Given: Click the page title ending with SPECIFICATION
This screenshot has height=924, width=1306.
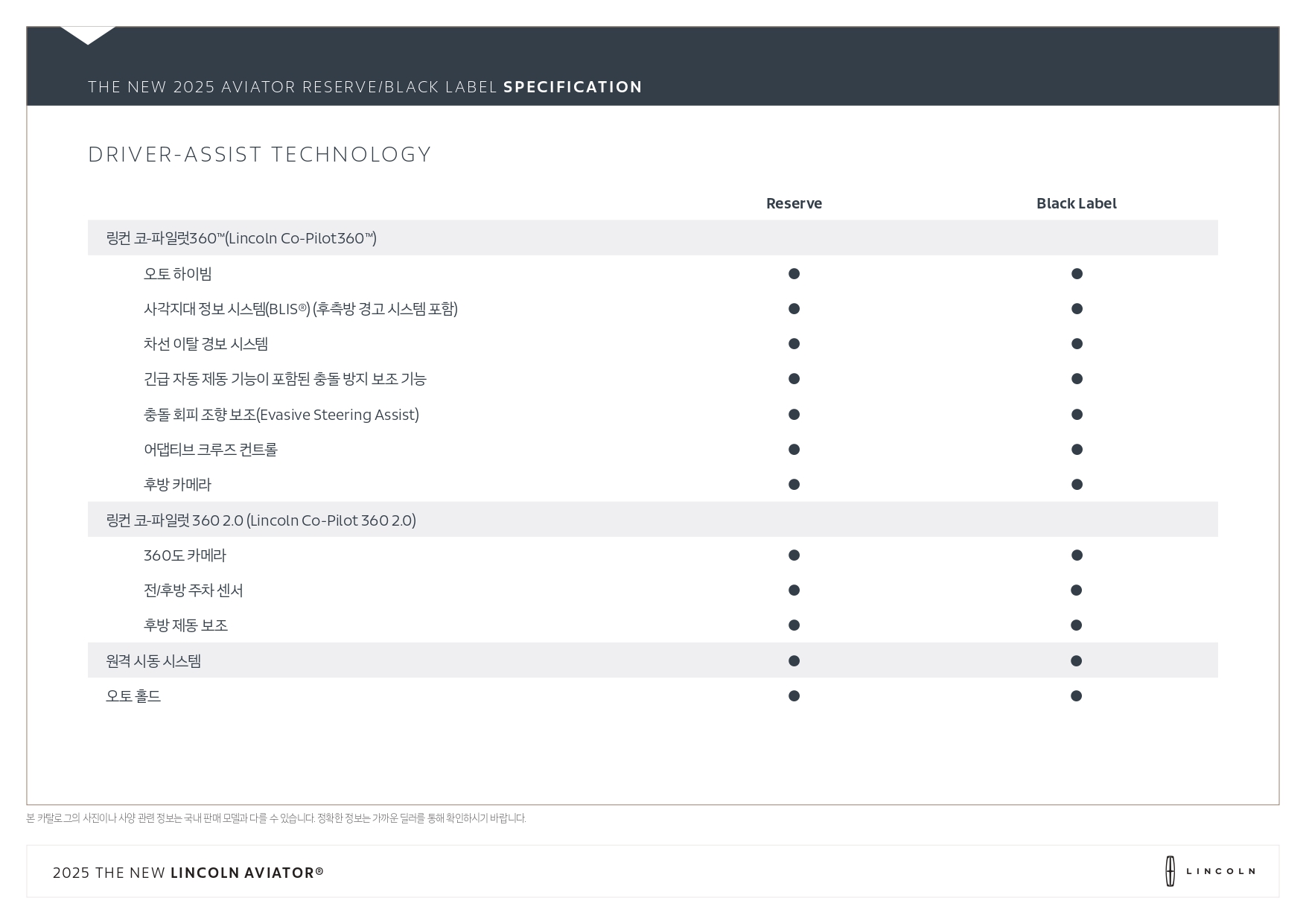Looking at the screenshot, I should point(365,87).
